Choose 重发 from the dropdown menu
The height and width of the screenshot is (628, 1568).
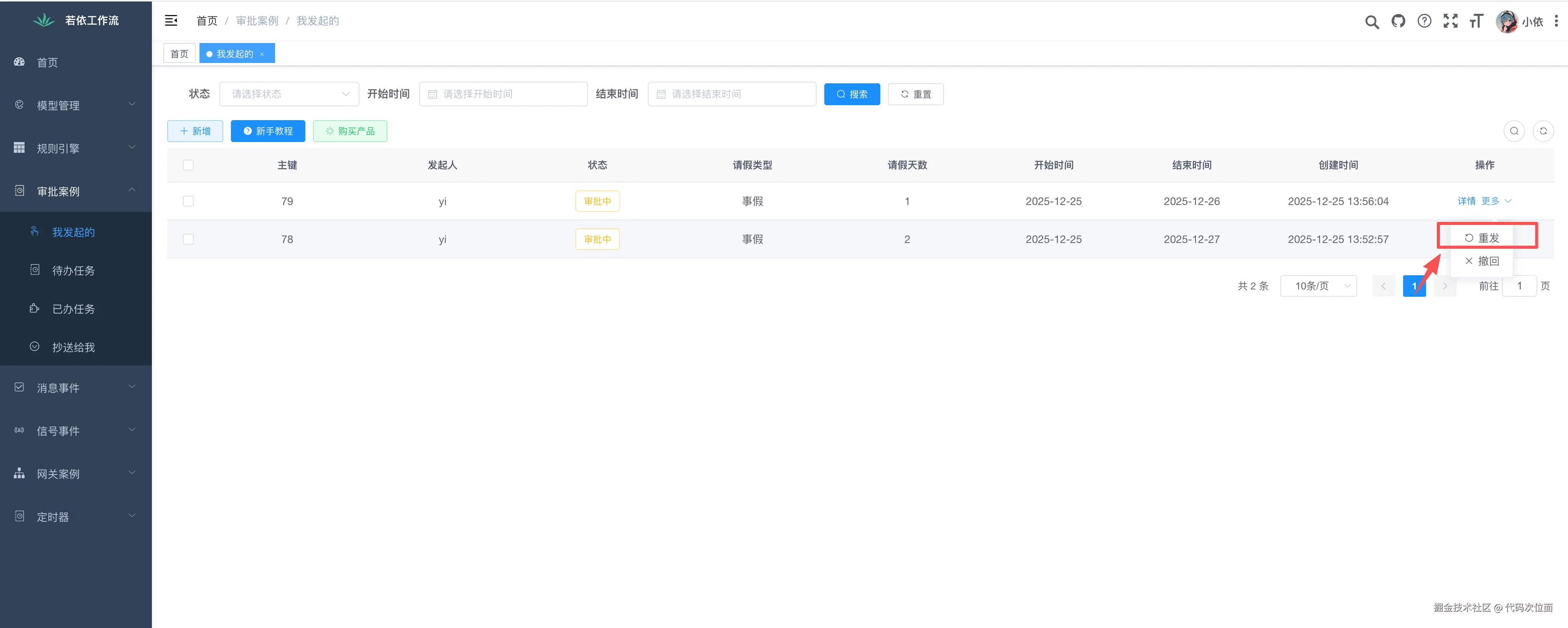coord(1482,238)
